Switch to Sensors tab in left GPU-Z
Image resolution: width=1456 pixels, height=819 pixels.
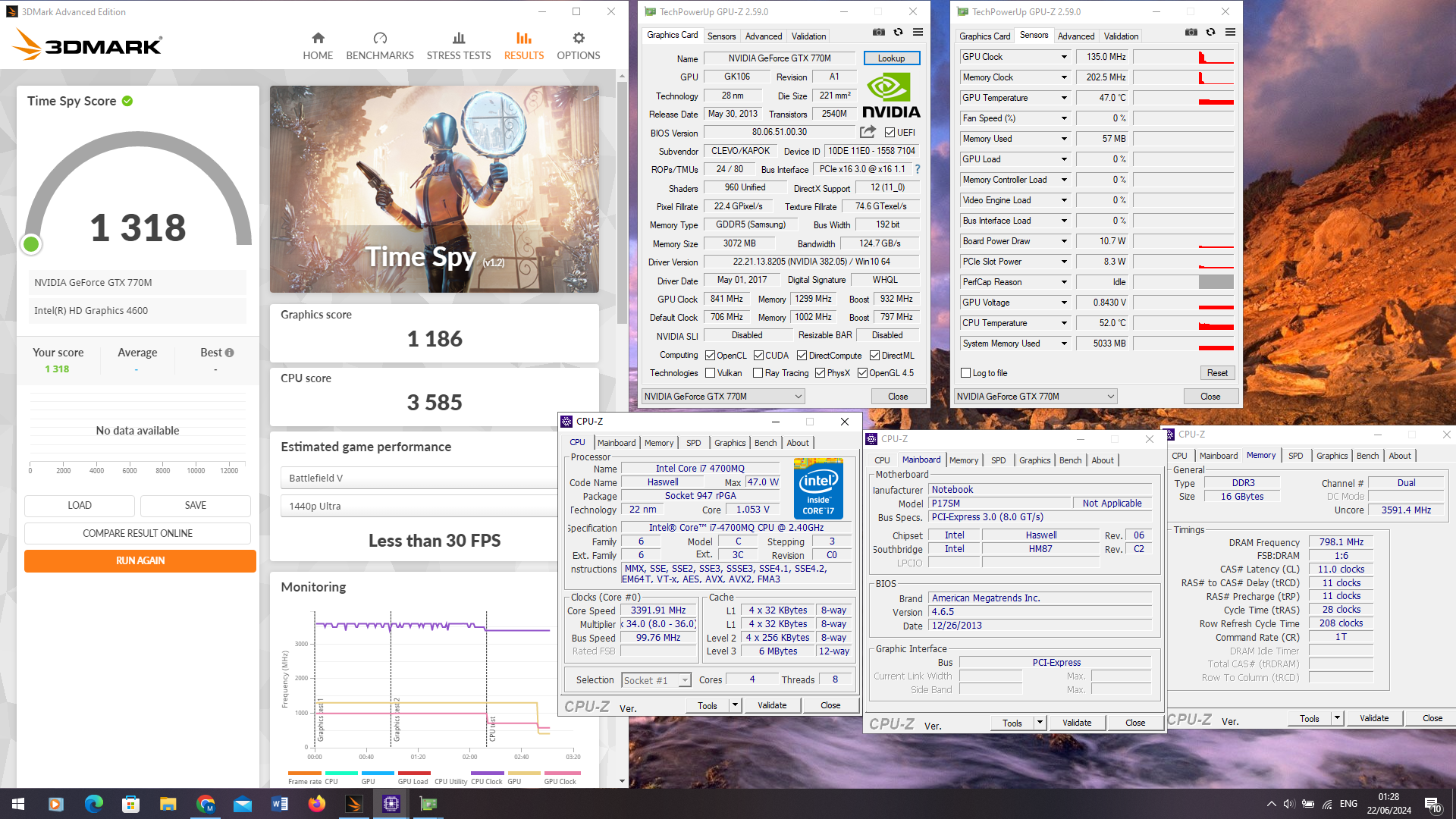pyautogui.click(x=721, y=36)
